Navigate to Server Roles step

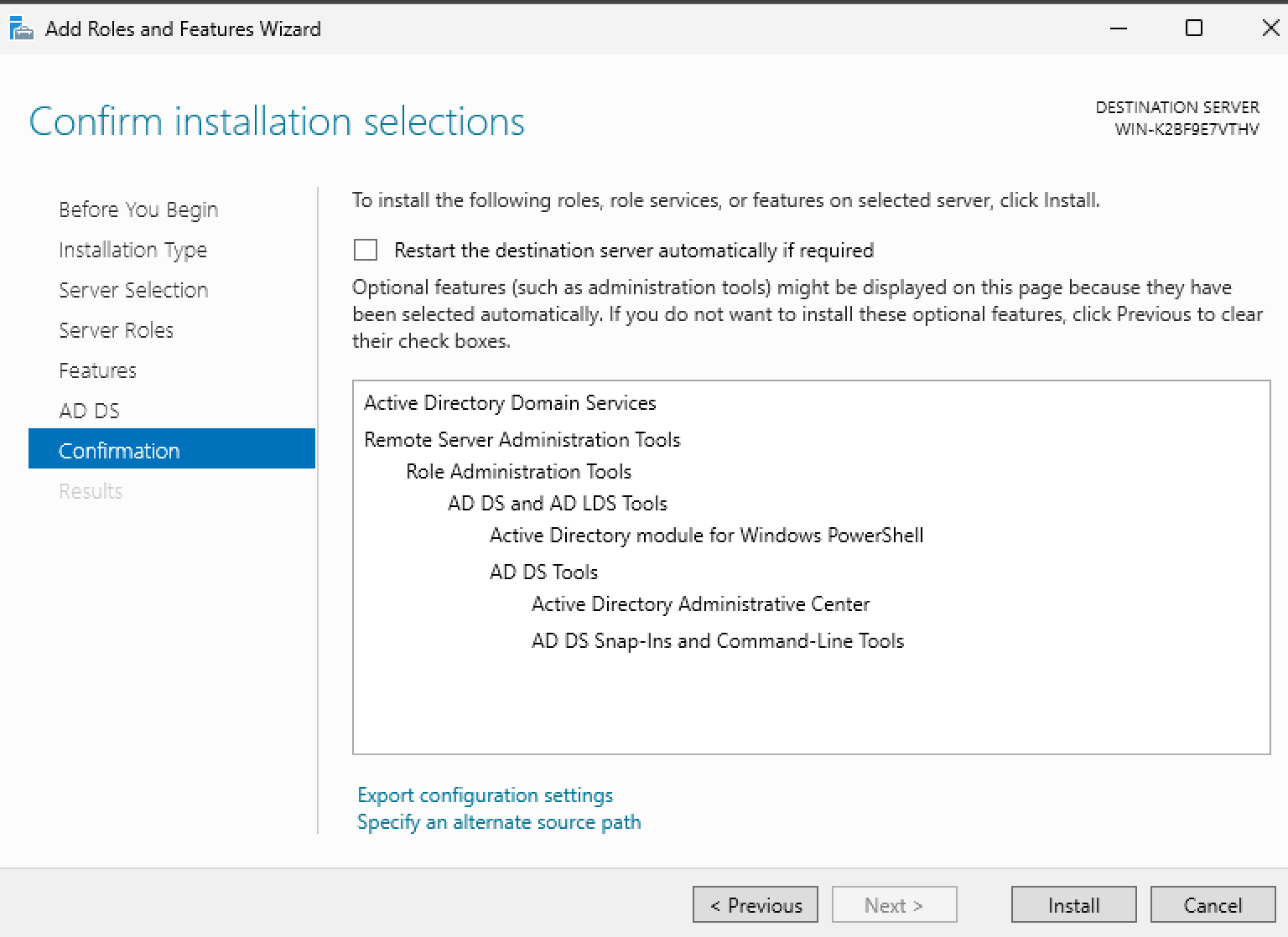116,330
